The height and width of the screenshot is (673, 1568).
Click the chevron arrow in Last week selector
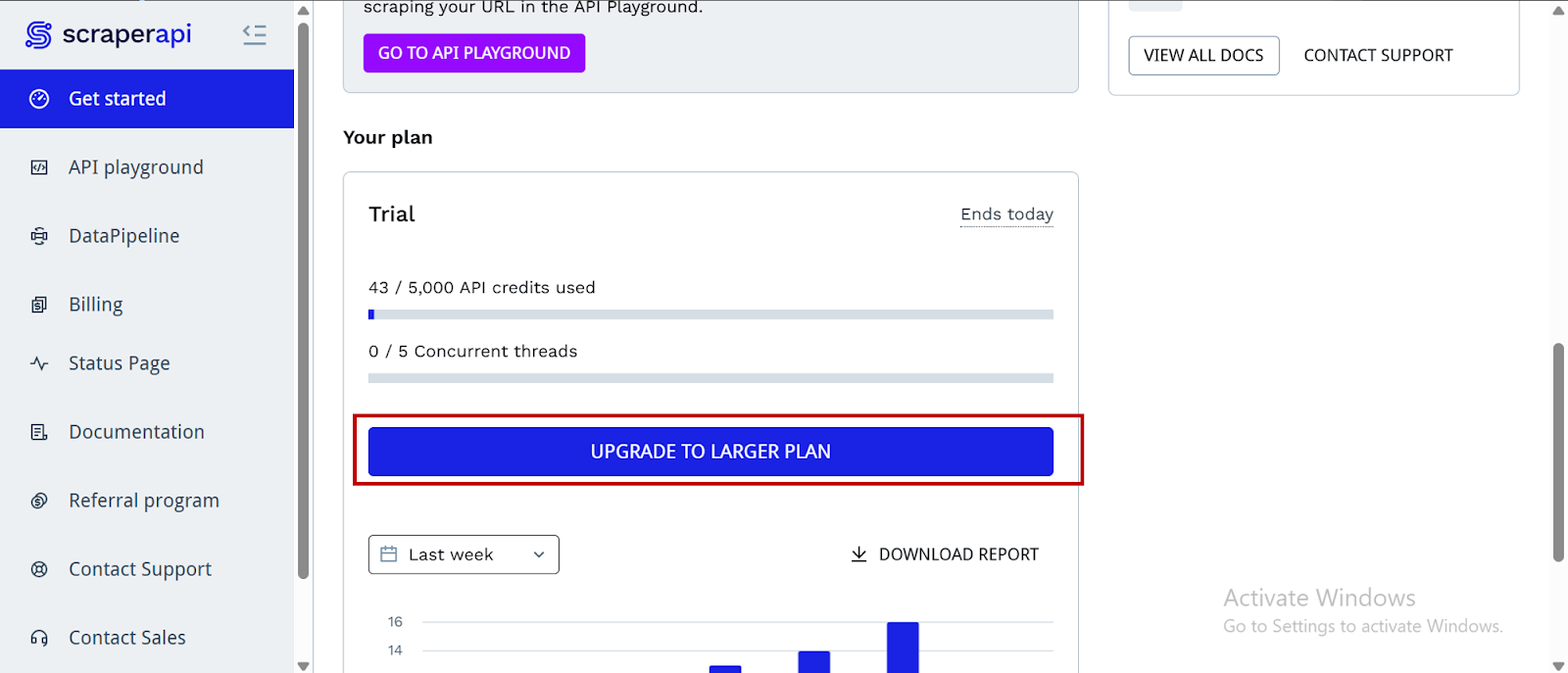pyautogui.click(x=538, y=554)
